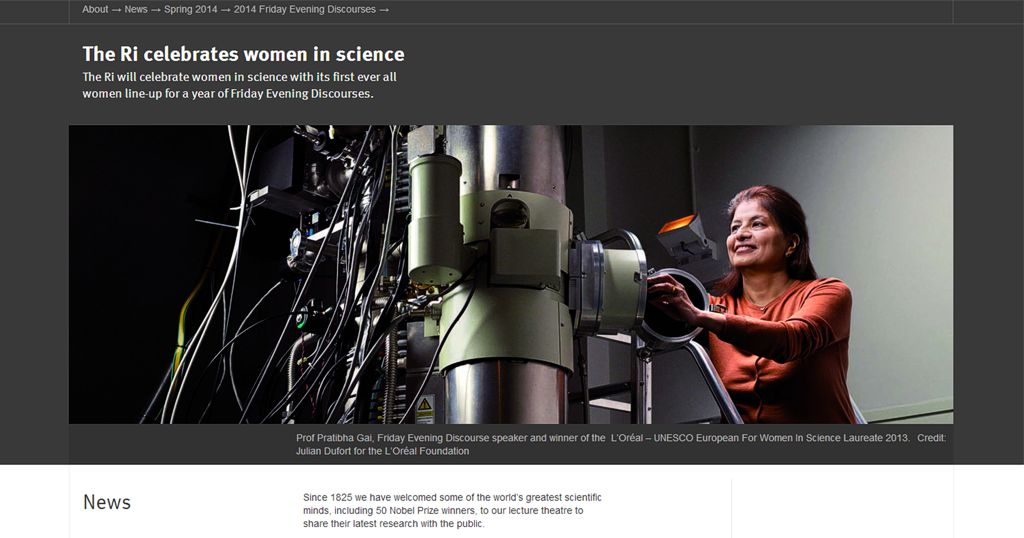Open the News breadcrumb link

click(135, 10)
